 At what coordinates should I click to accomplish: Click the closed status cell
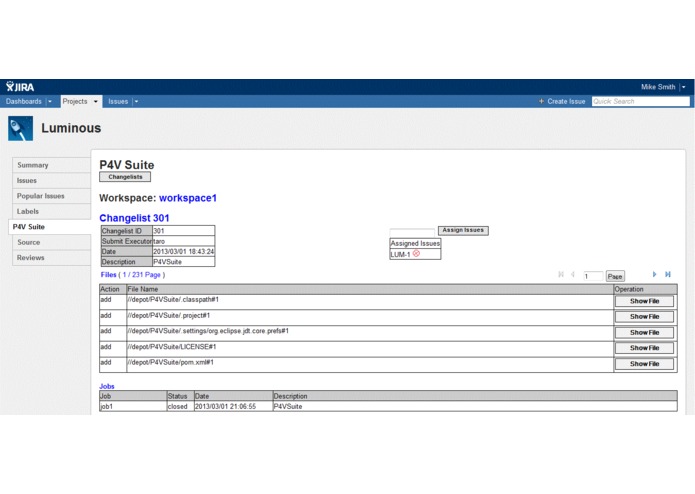tap(180, 406)
